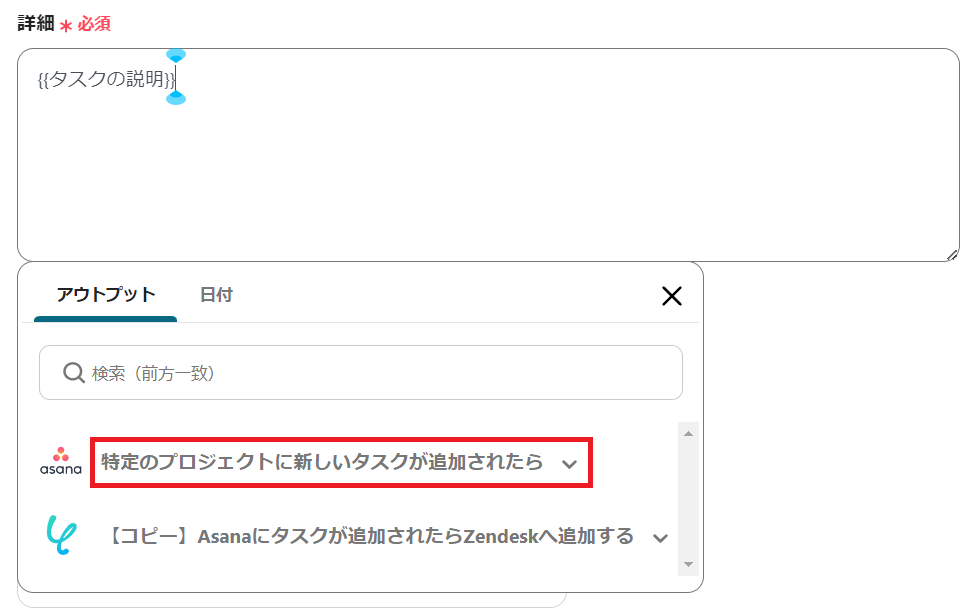Click the textarea resize grip corner
976x610 pixels.
tap(952, 255)
